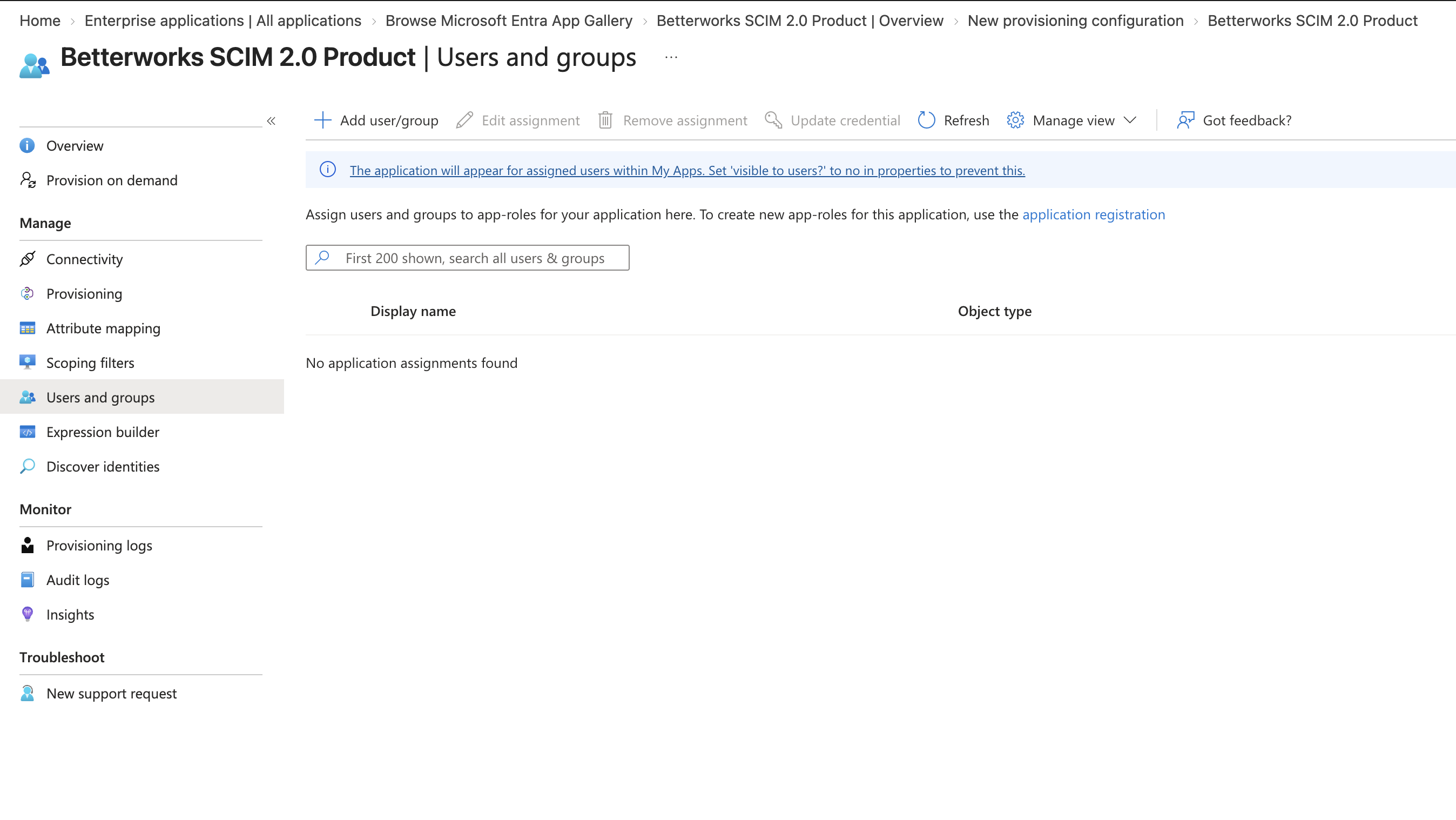This screenshot has height=820, width=1456.
Task: Click the Add user/group plus icon
Action: [x=322, y=120]
